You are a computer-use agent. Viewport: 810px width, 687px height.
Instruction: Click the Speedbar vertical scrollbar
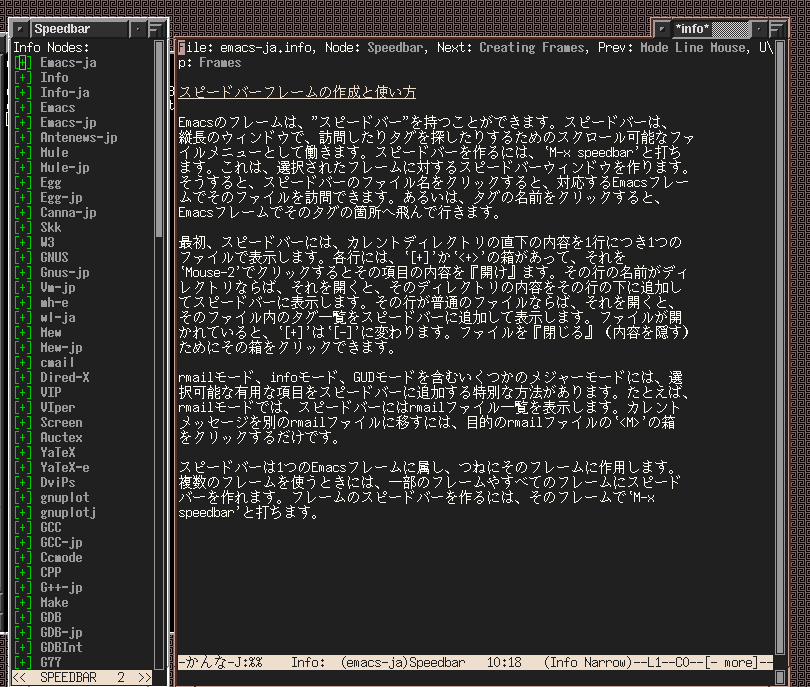click(159, 356)
